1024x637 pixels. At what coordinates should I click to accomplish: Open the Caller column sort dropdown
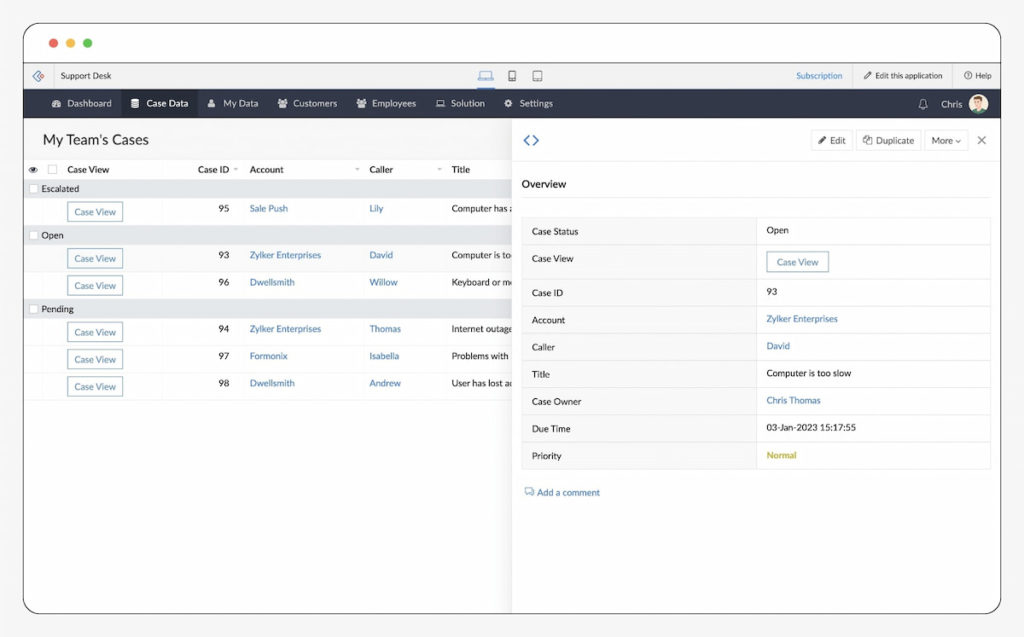point(438,169)
